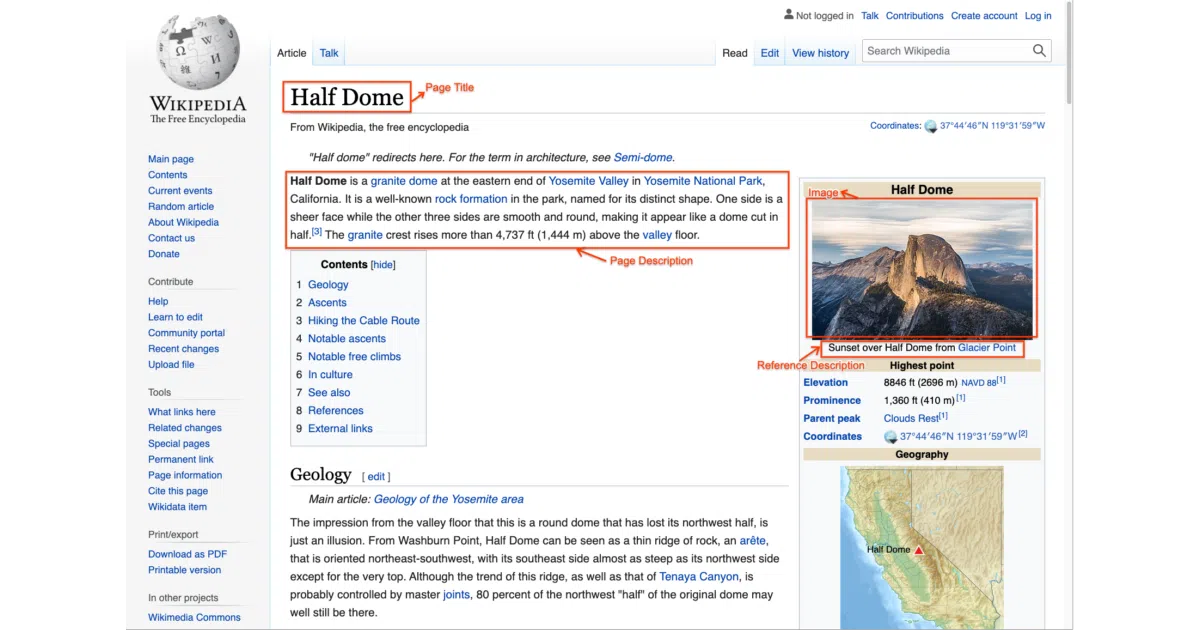Click the globe icon in infobox Coordinates row
The width and height of the screenshot is (1200, 630).
coord(891,437)
